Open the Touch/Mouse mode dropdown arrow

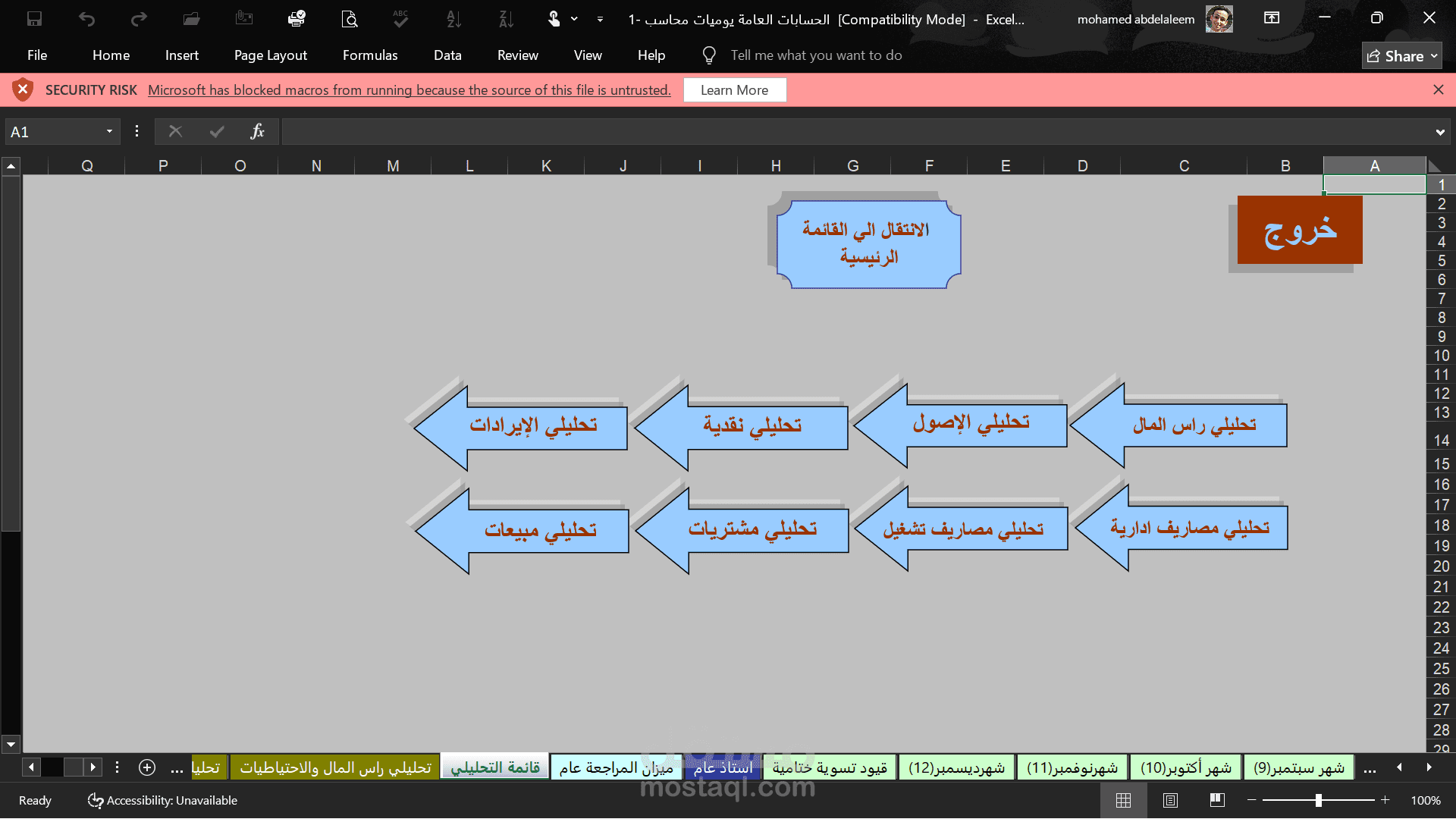574,19
